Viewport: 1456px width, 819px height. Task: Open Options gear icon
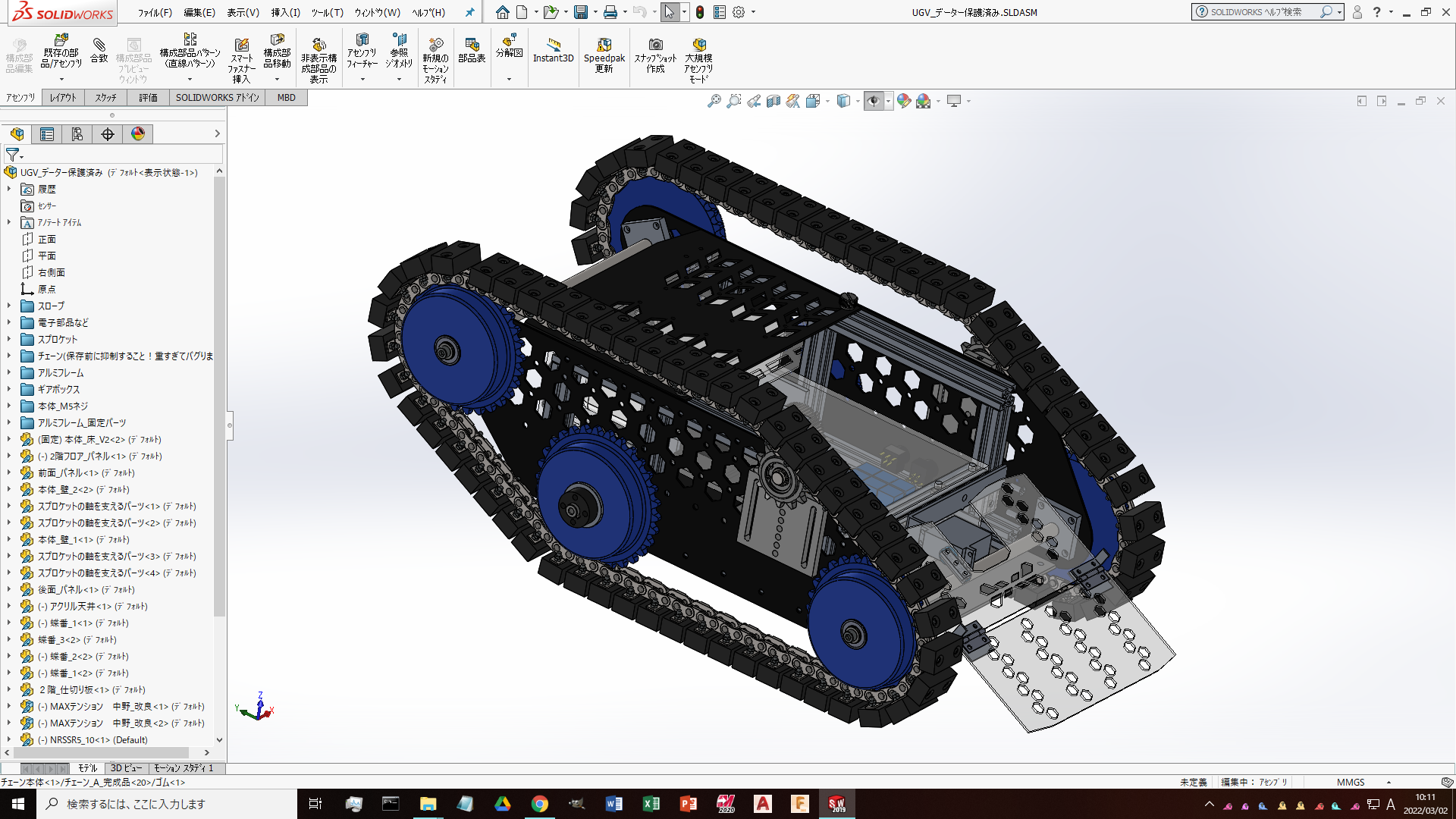(739, 12)
